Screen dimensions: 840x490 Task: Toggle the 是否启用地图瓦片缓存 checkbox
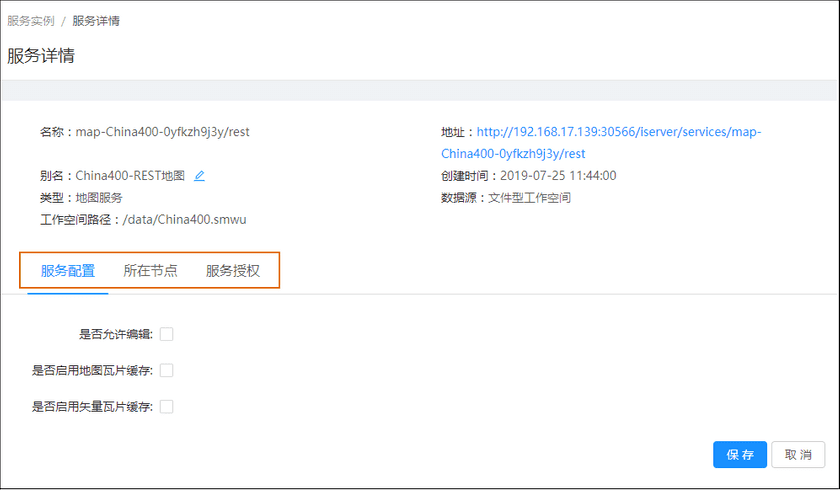(167, 370)
